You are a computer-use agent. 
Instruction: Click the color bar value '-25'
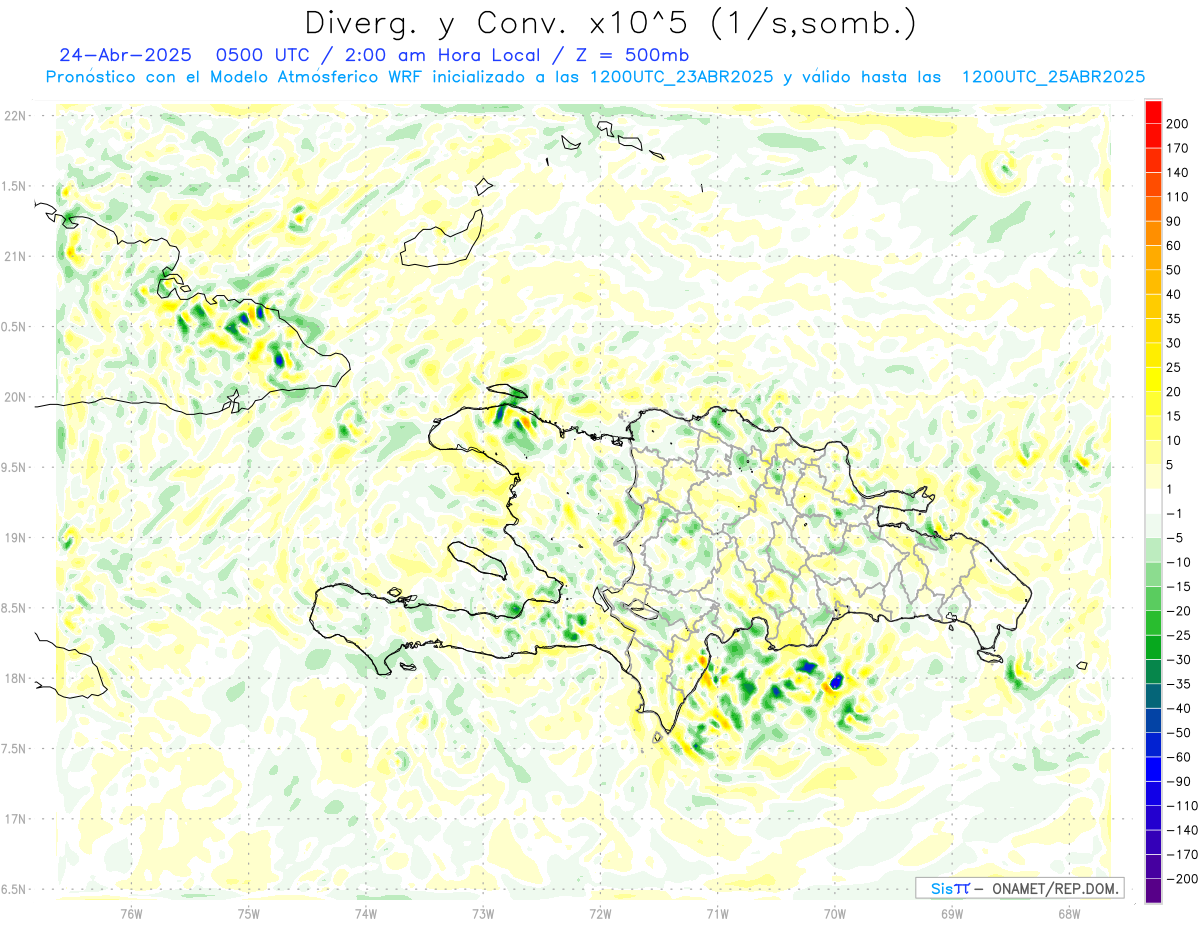point(1180,635)
